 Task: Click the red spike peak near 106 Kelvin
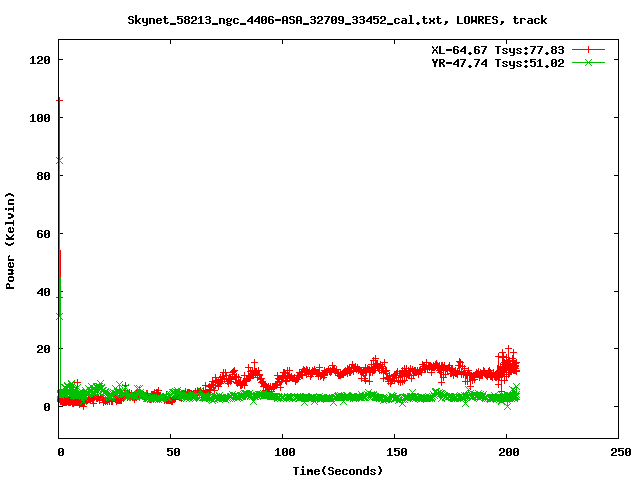point(60,100)
